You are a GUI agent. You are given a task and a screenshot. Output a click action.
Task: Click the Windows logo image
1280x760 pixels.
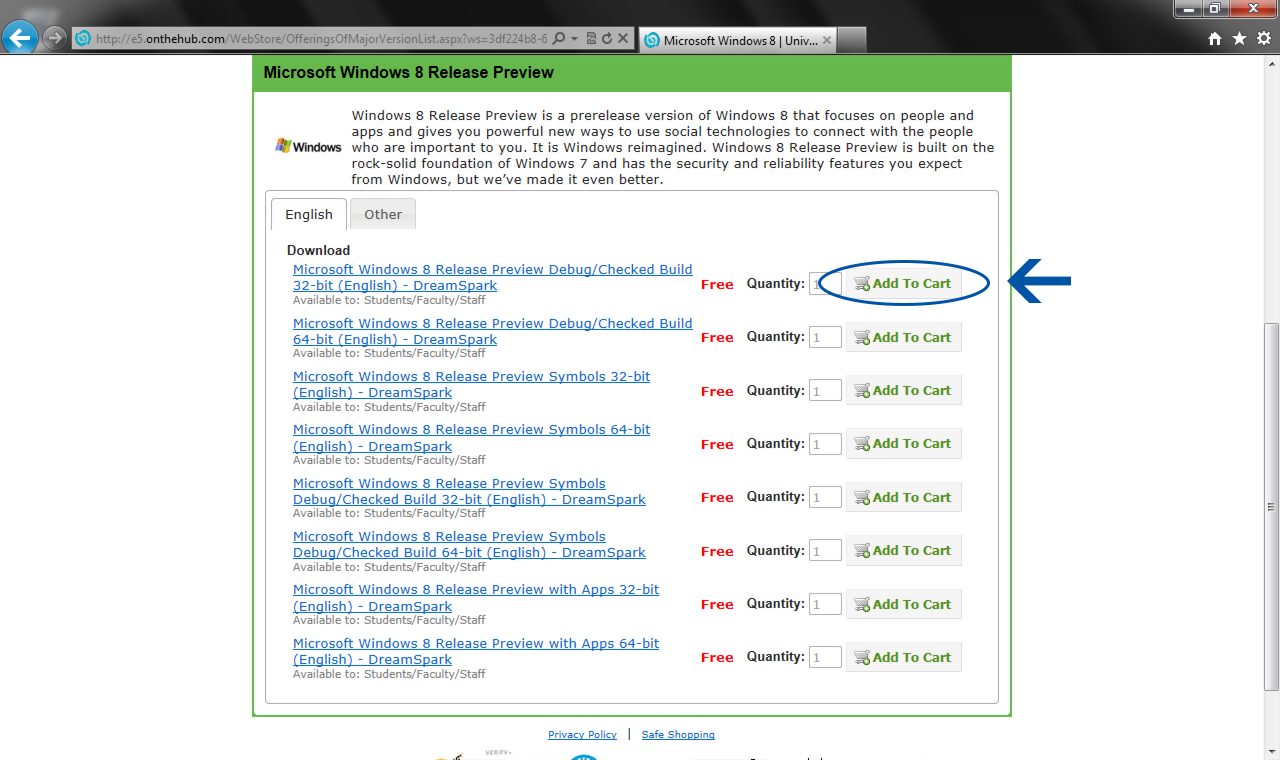coord(309,146)
